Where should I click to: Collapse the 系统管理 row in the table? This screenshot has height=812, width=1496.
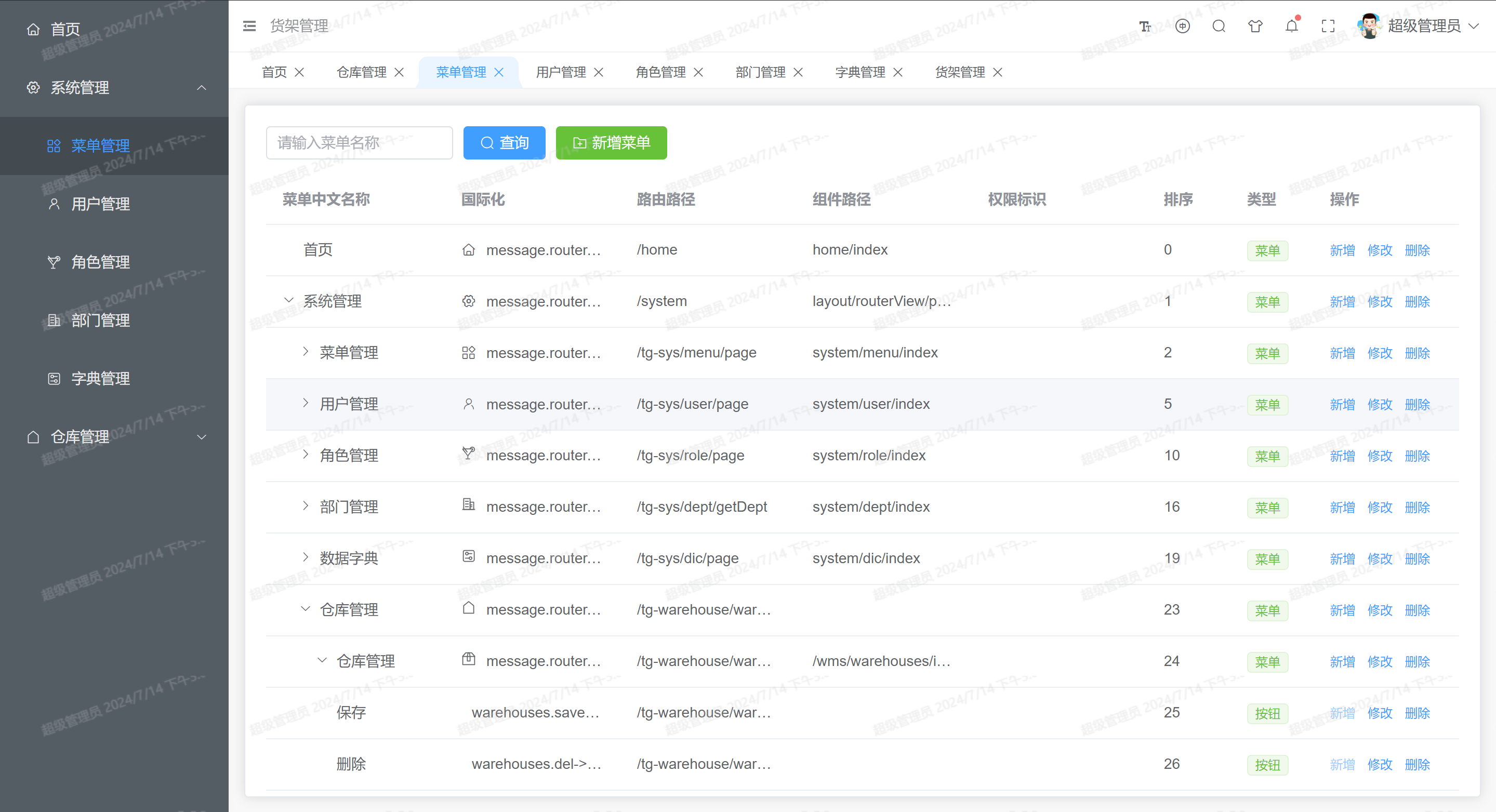point(288,300)
